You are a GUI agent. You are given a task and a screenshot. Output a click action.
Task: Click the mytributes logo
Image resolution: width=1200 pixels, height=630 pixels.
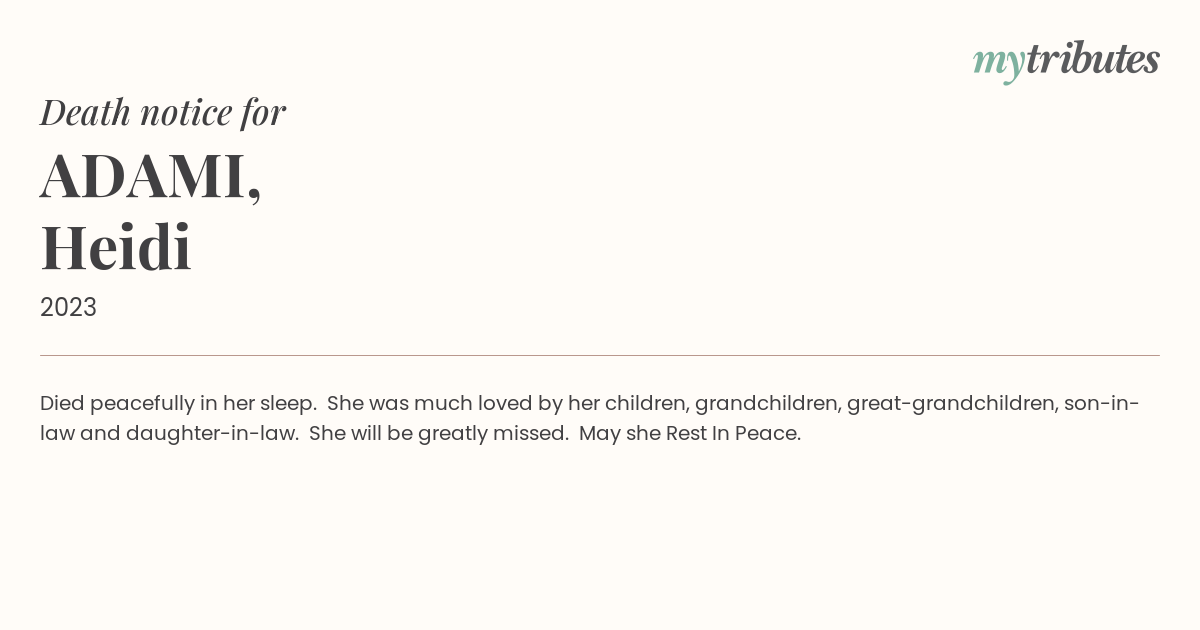1066,61
